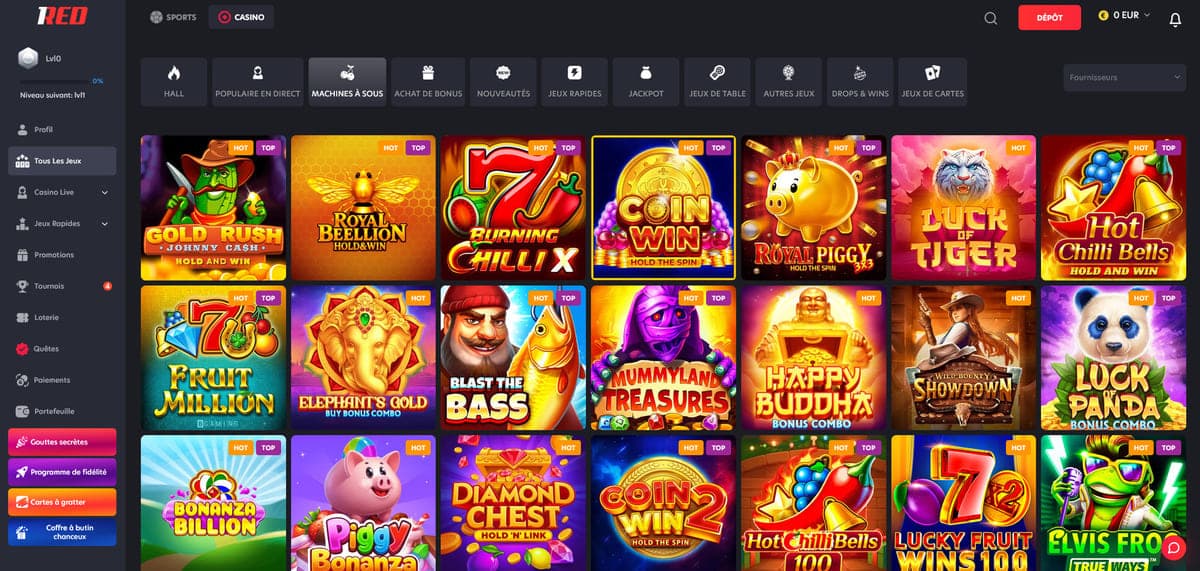The width and height of the screenshot is (1200, 571).
Task: Click the Quêtes badge icon
Action: point(23,349)
